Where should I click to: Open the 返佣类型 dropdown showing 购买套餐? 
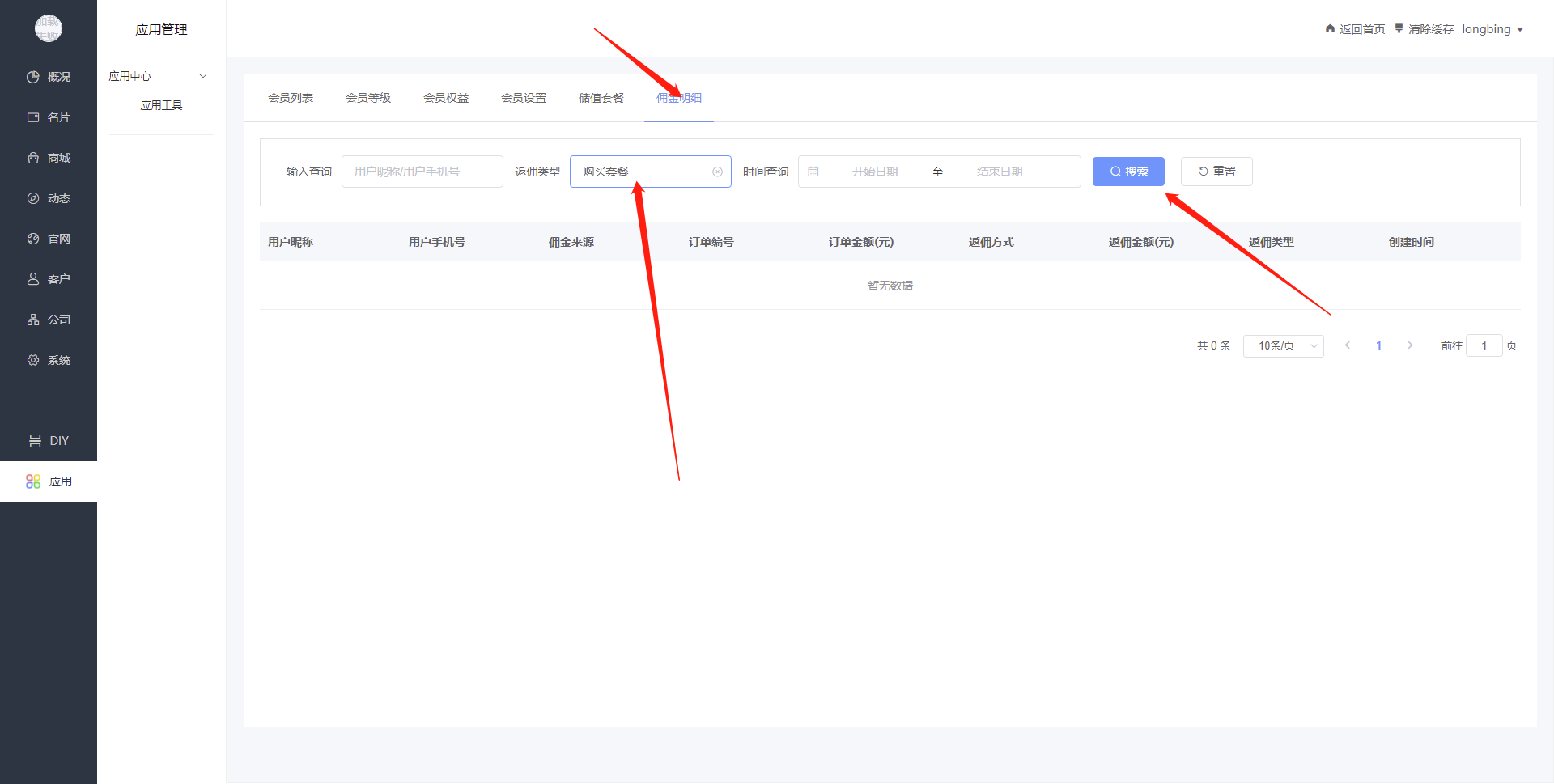(650, 172)
